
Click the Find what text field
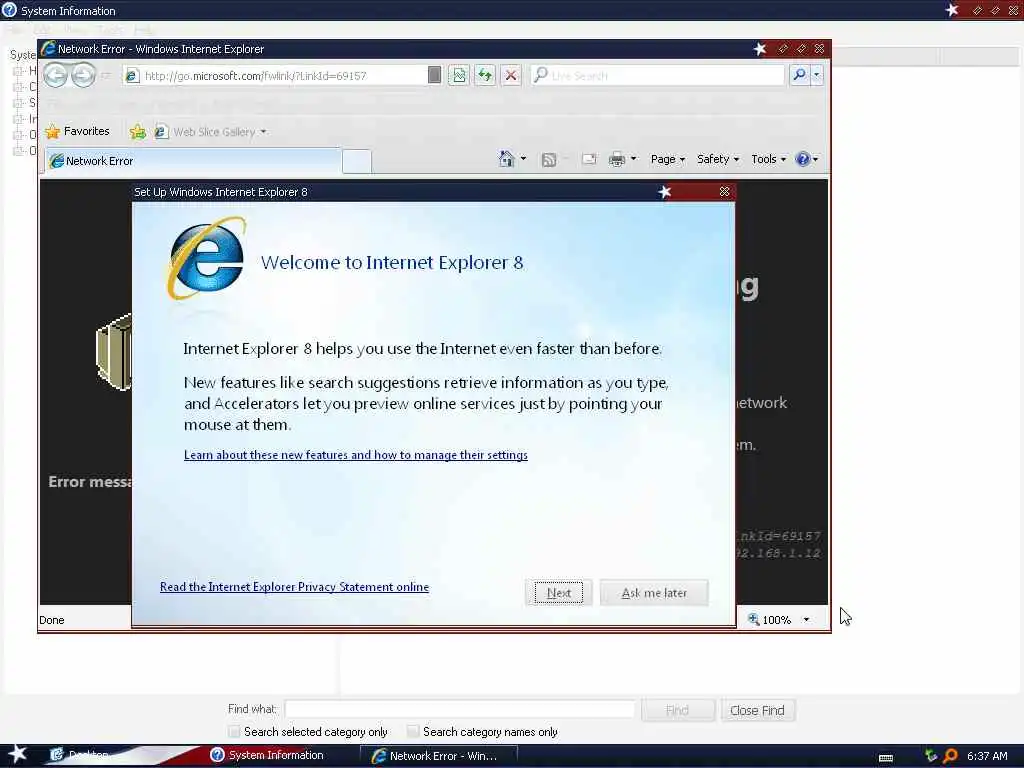pos(459,709)
